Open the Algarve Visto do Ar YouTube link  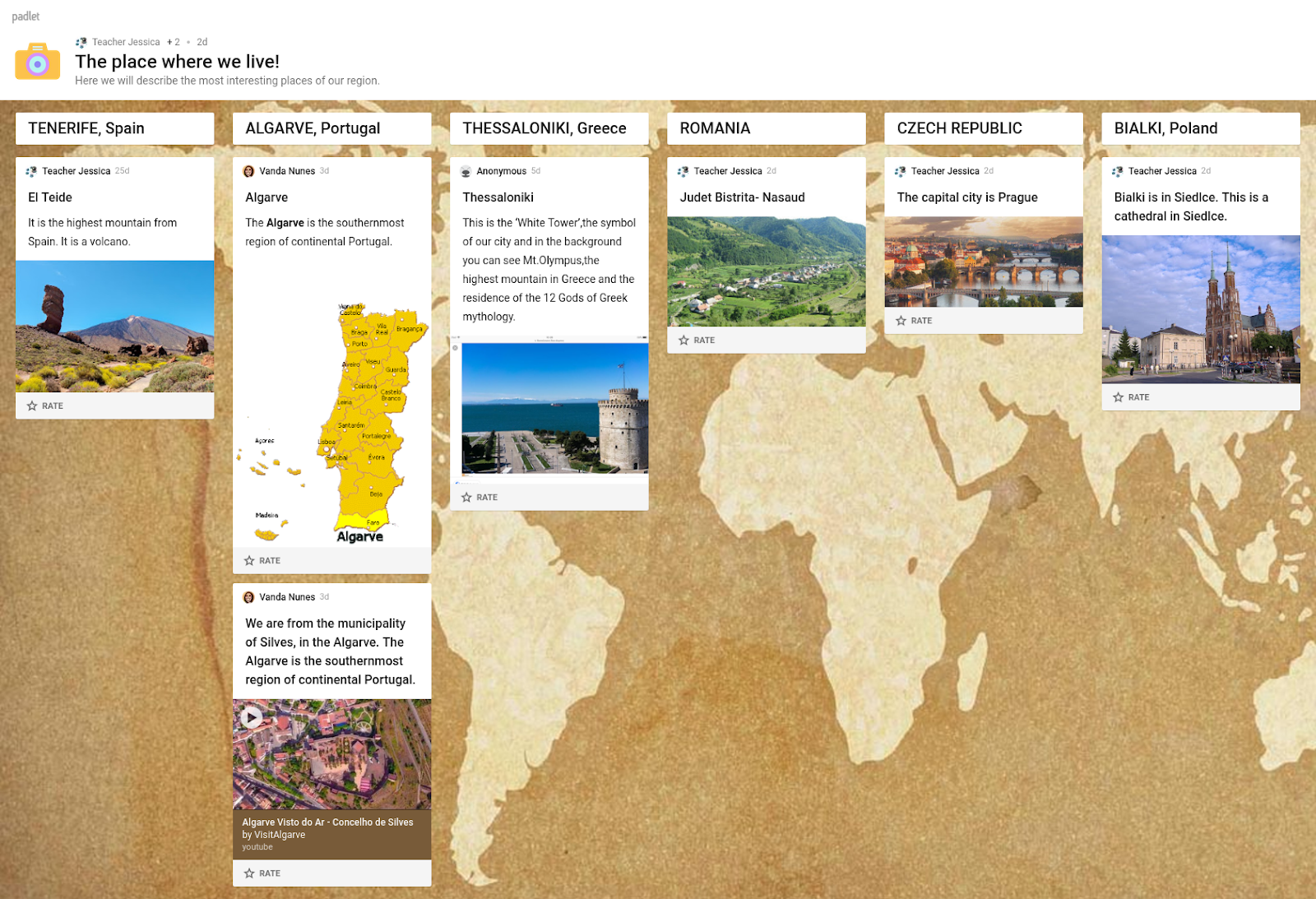tap(328, 822)
